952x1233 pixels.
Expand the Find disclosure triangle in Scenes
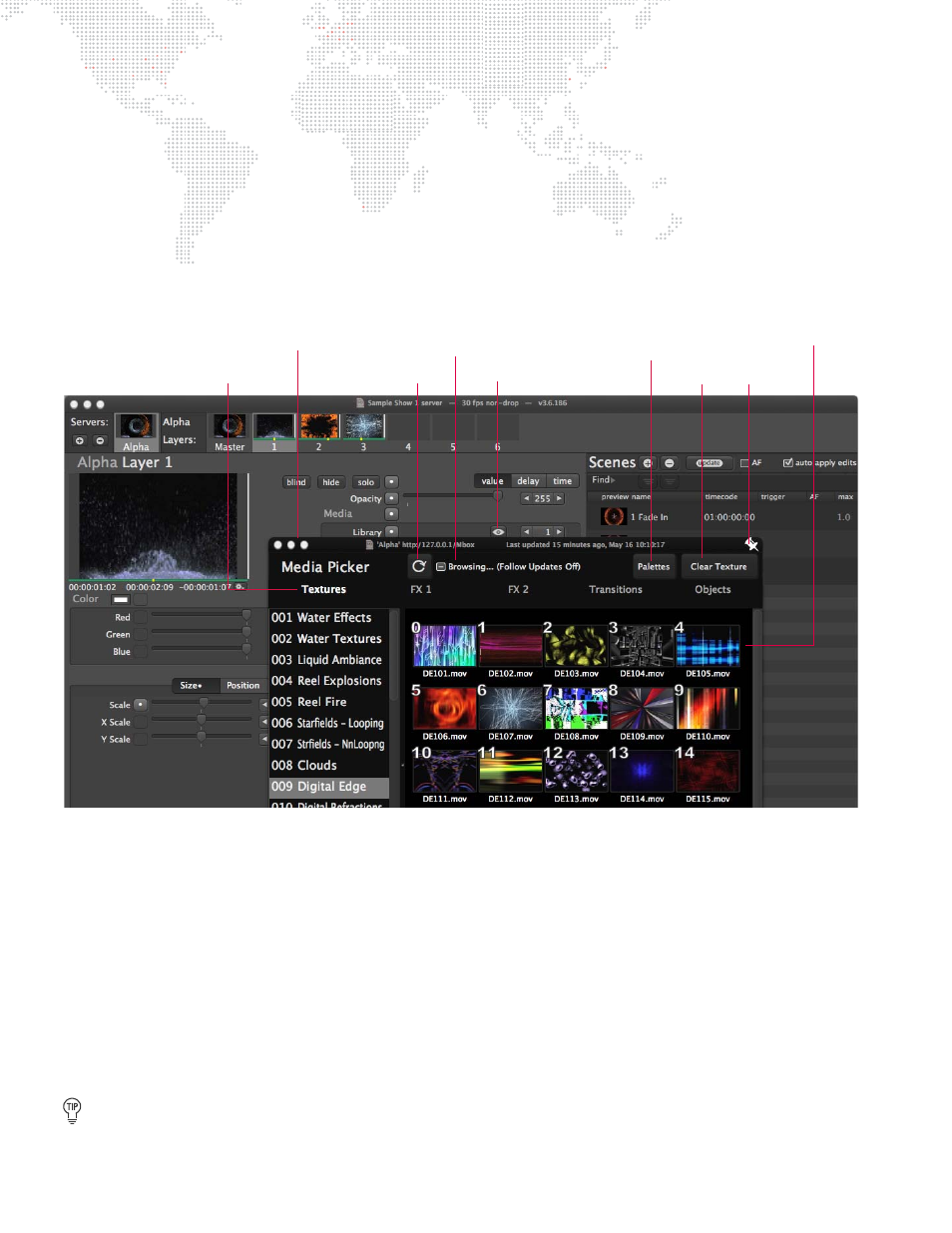tap(613, 480)
